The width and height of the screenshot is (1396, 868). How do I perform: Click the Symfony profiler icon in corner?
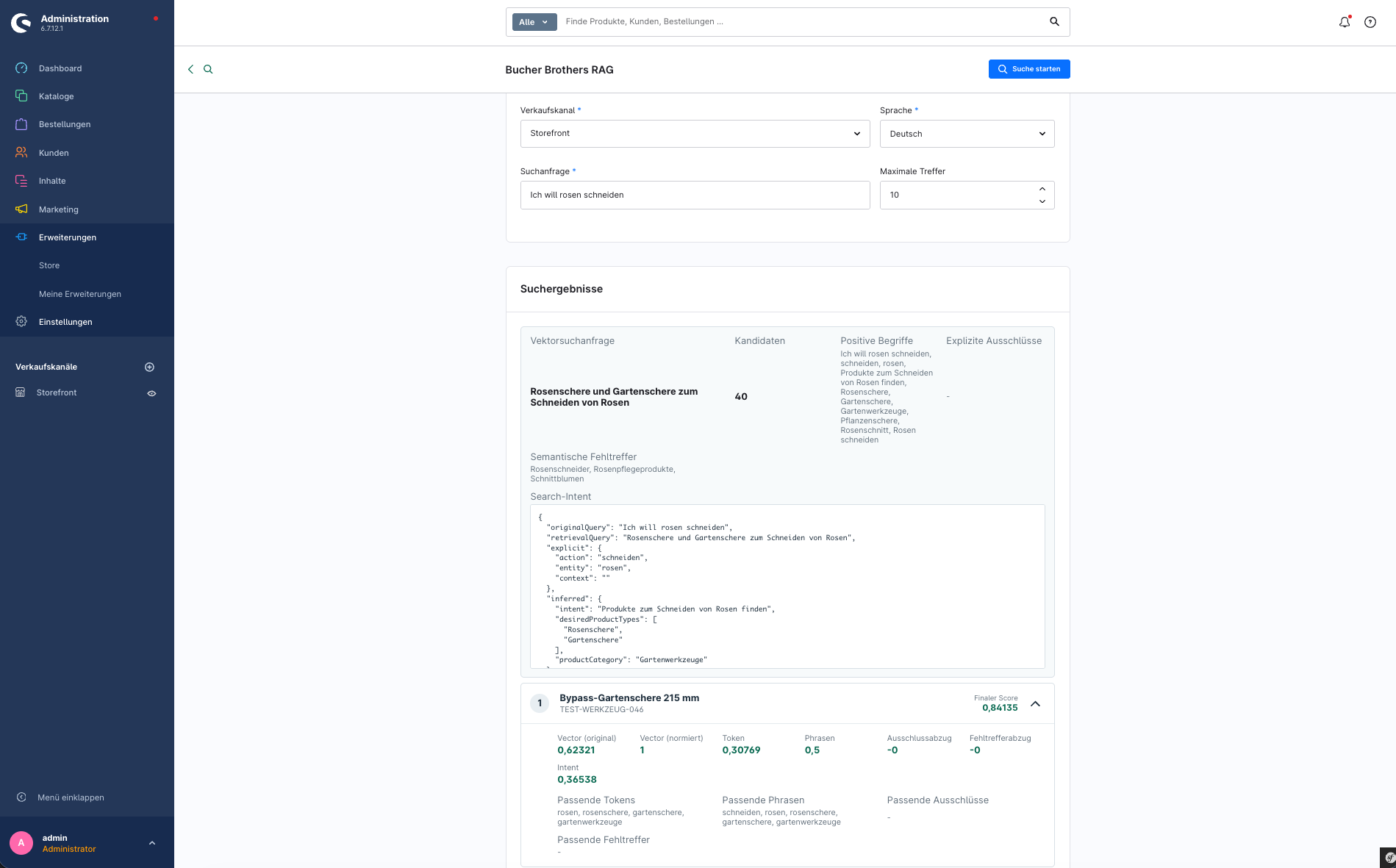[1388, 858]
